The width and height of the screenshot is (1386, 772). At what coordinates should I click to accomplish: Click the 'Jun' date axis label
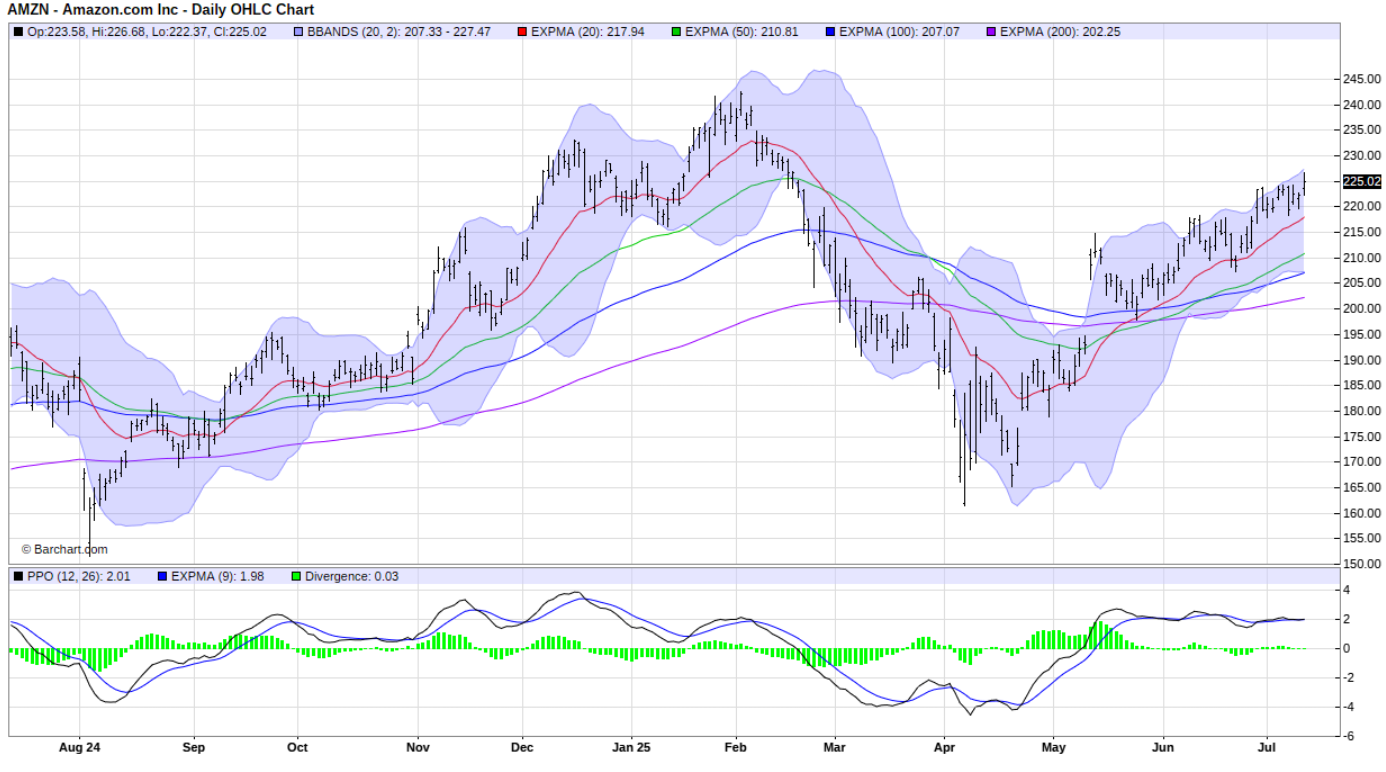coord(1163,747)
